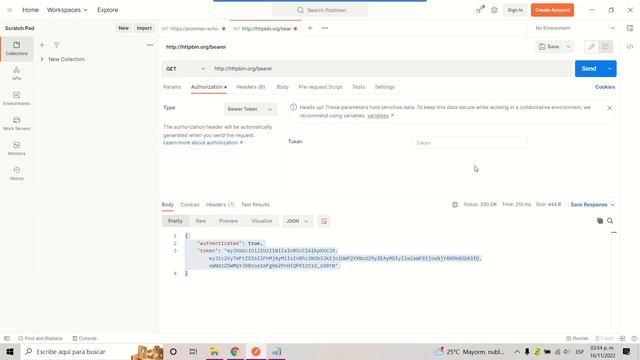Switch to the request Body tab
640x360 pixels.
click(x=282, y=87)
